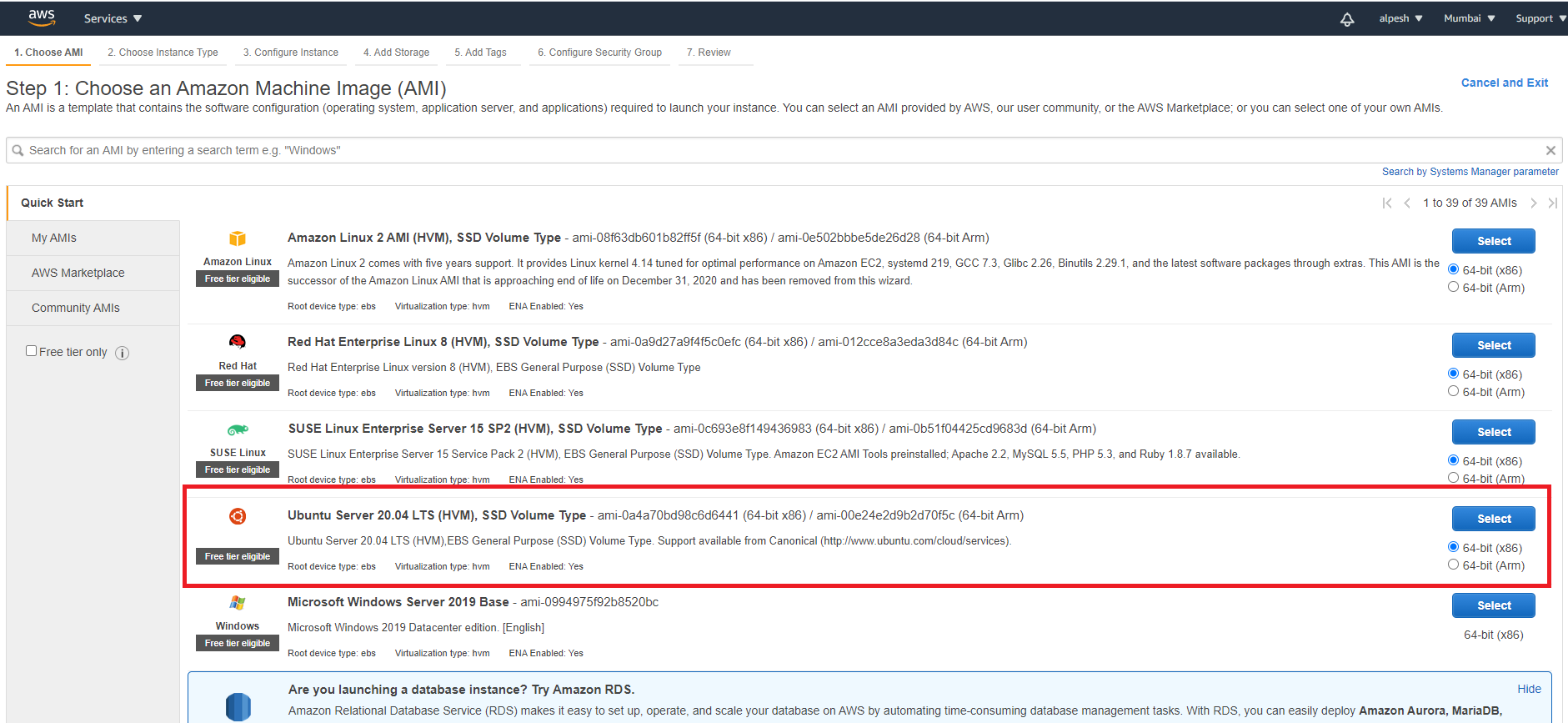
Task: Click the Amazon RDS database icon
Action: [238, 706]
